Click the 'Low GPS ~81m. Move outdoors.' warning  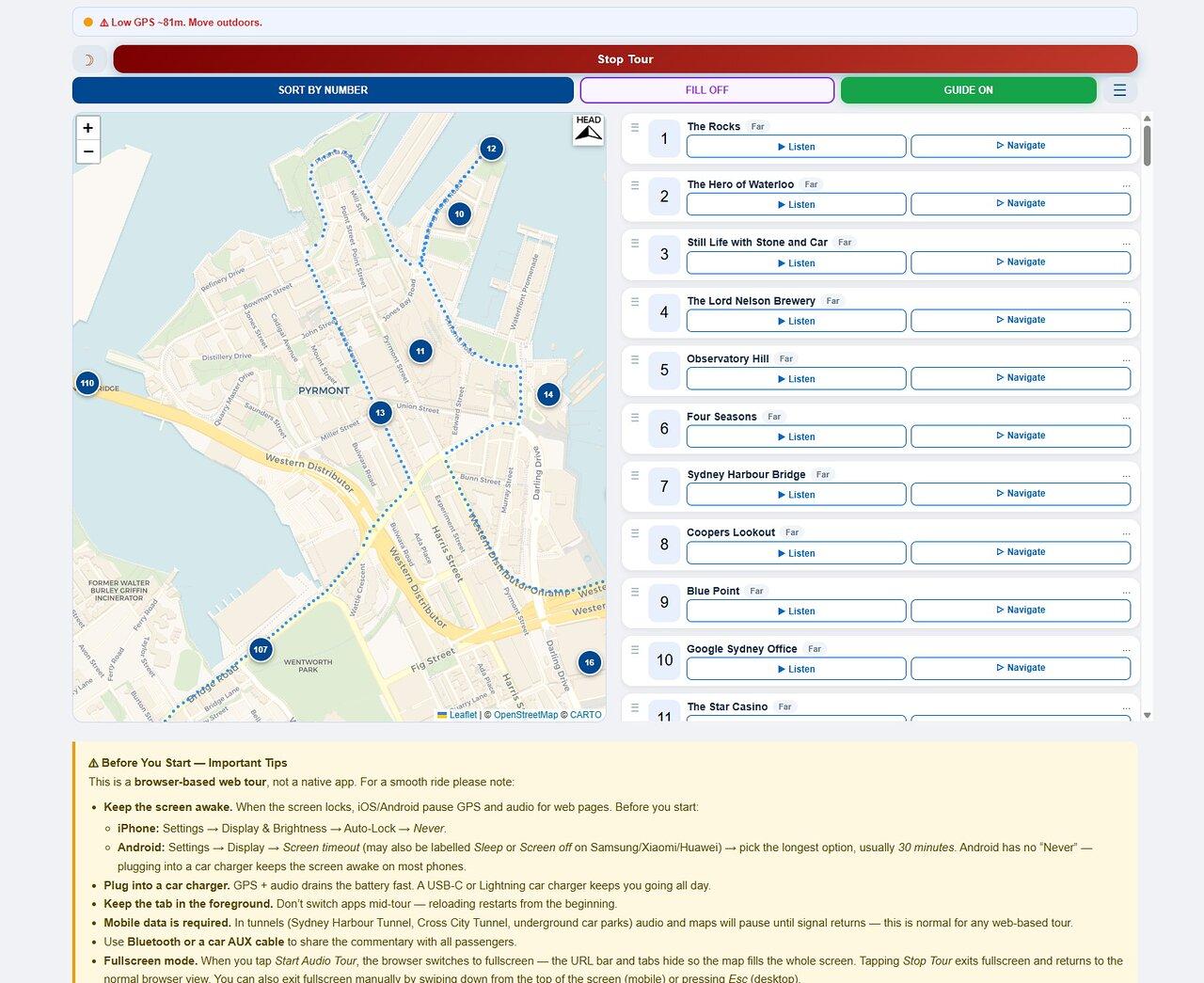181,23
